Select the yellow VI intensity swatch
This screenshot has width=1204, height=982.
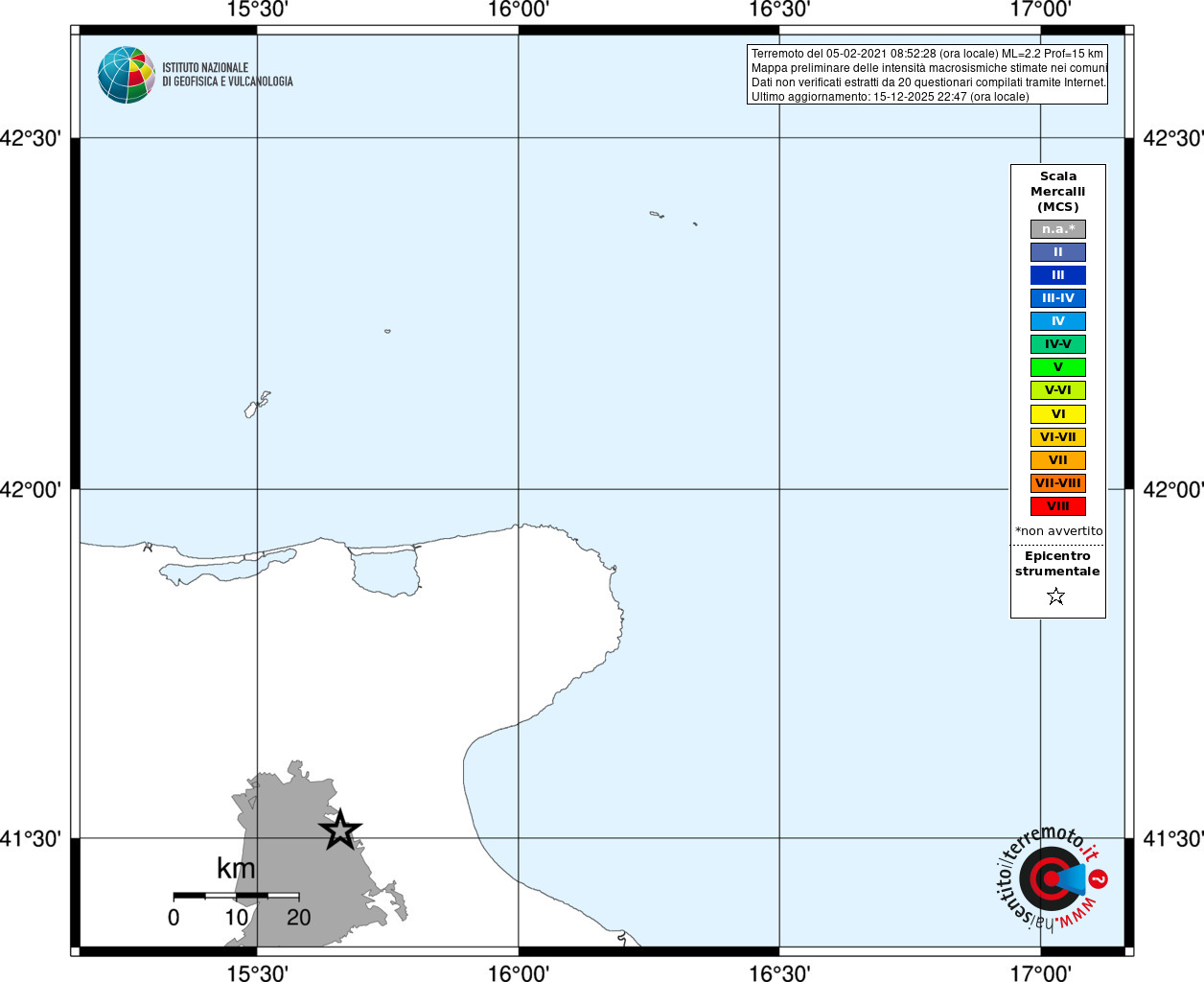click(x=1057, y=414)
